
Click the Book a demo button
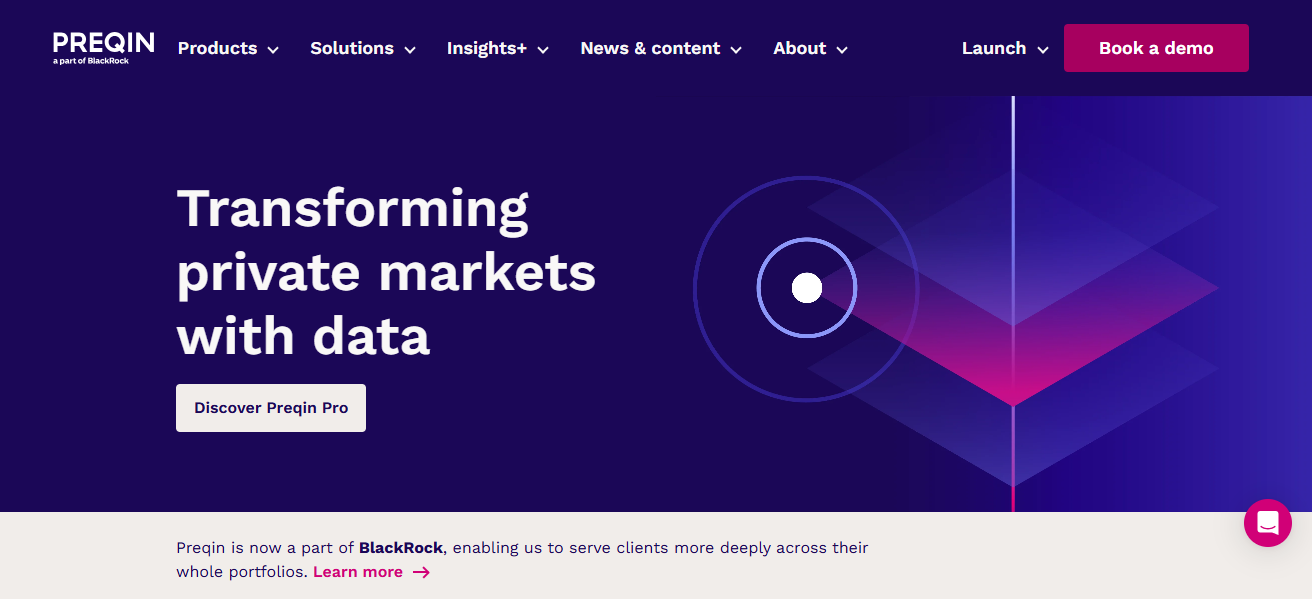click(x=1156, y=48)
